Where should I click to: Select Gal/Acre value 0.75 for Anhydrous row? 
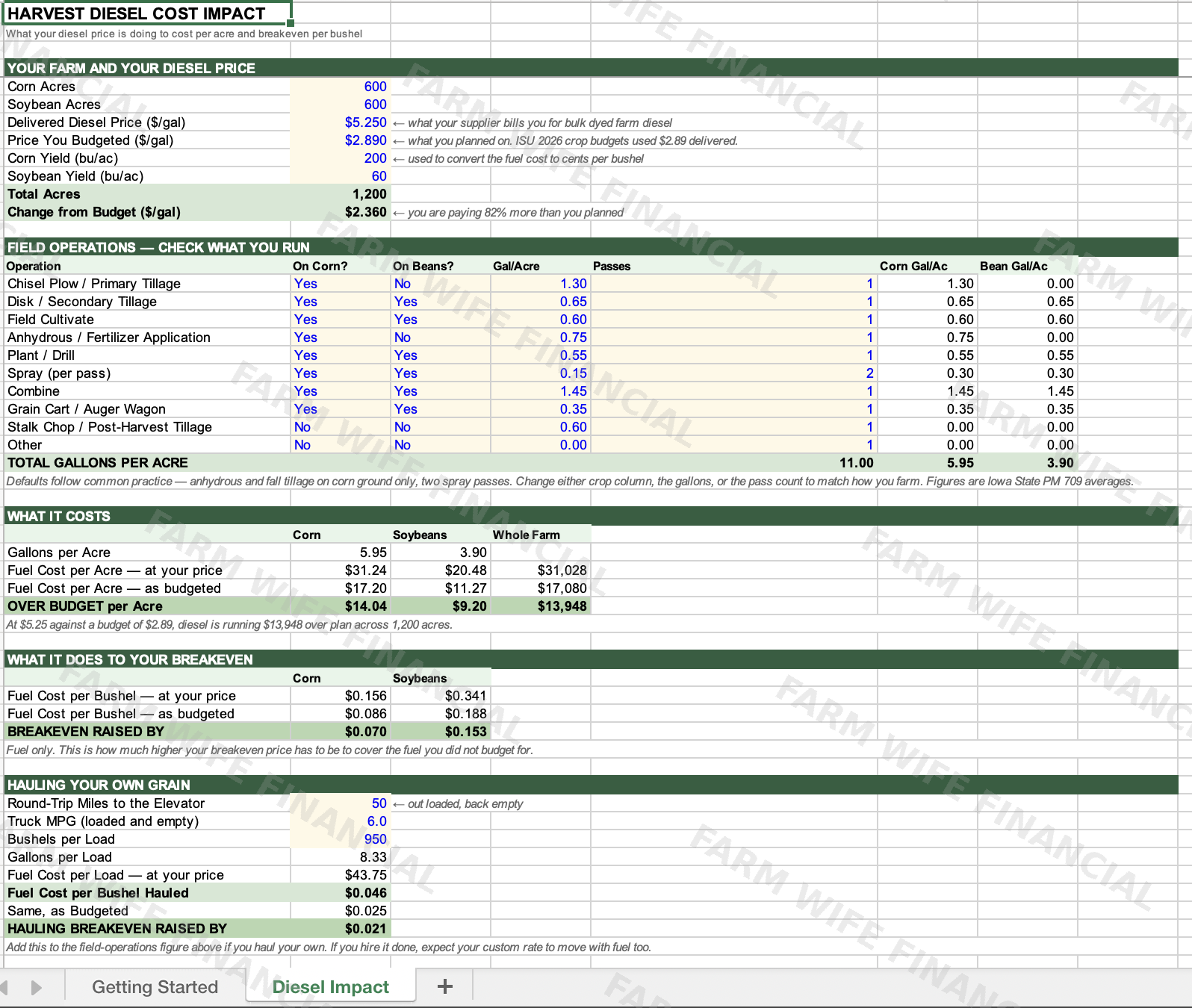pyautogui.click(x=541, y=337)
